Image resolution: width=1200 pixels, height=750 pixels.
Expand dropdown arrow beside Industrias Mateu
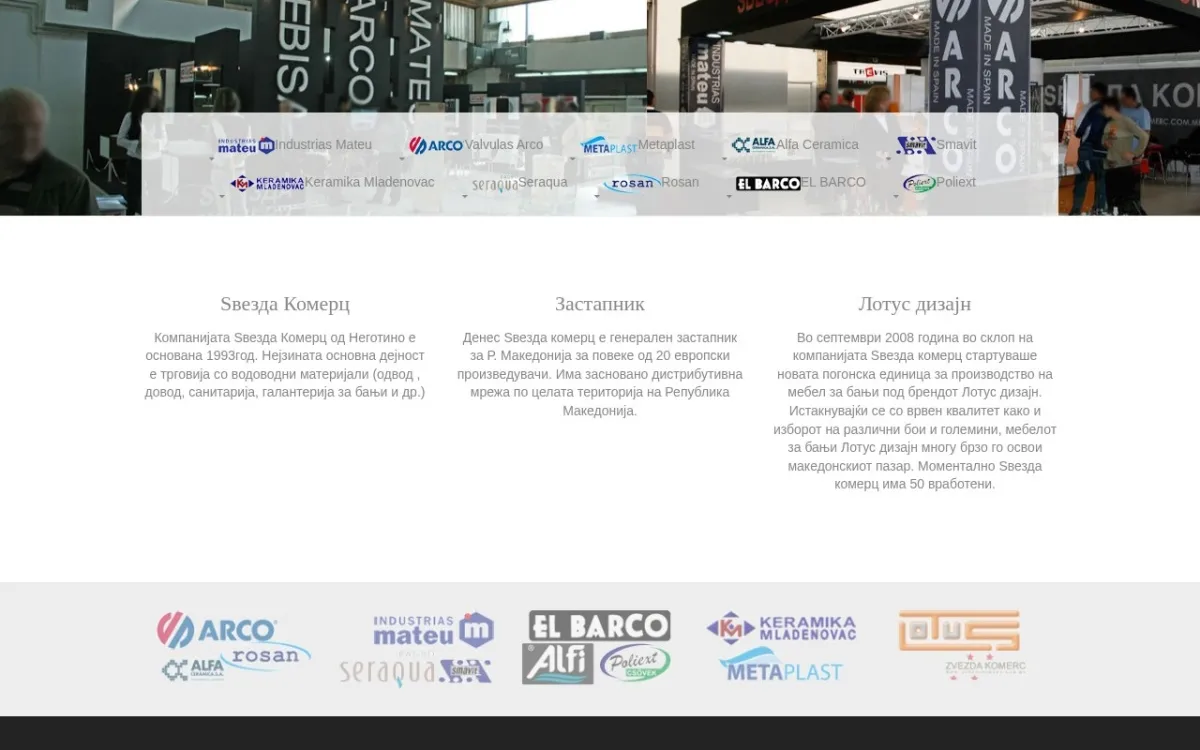click(x=212, y=158)
